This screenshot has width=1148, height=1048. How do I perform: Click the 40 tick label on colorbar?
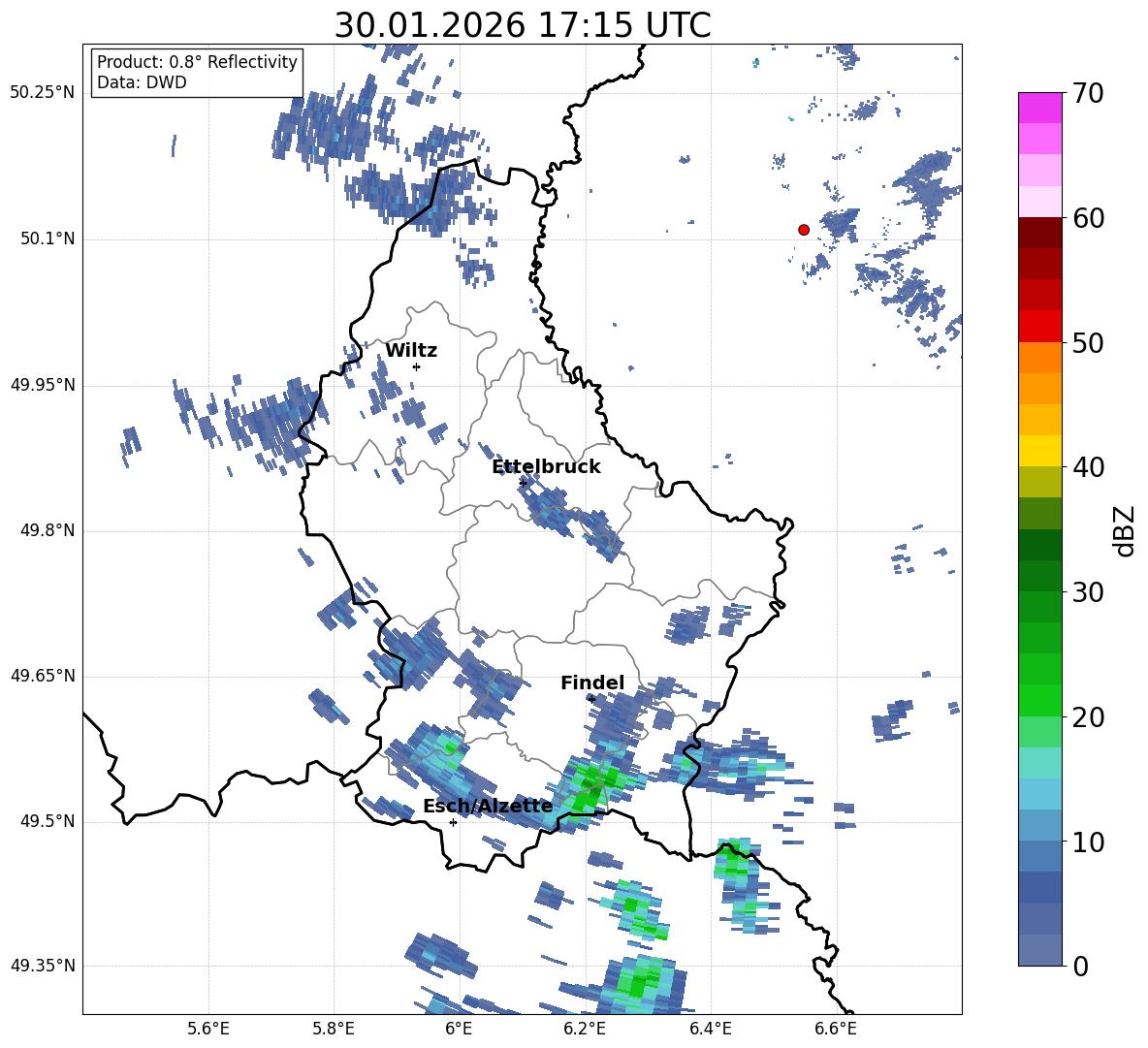point(1088,467)
